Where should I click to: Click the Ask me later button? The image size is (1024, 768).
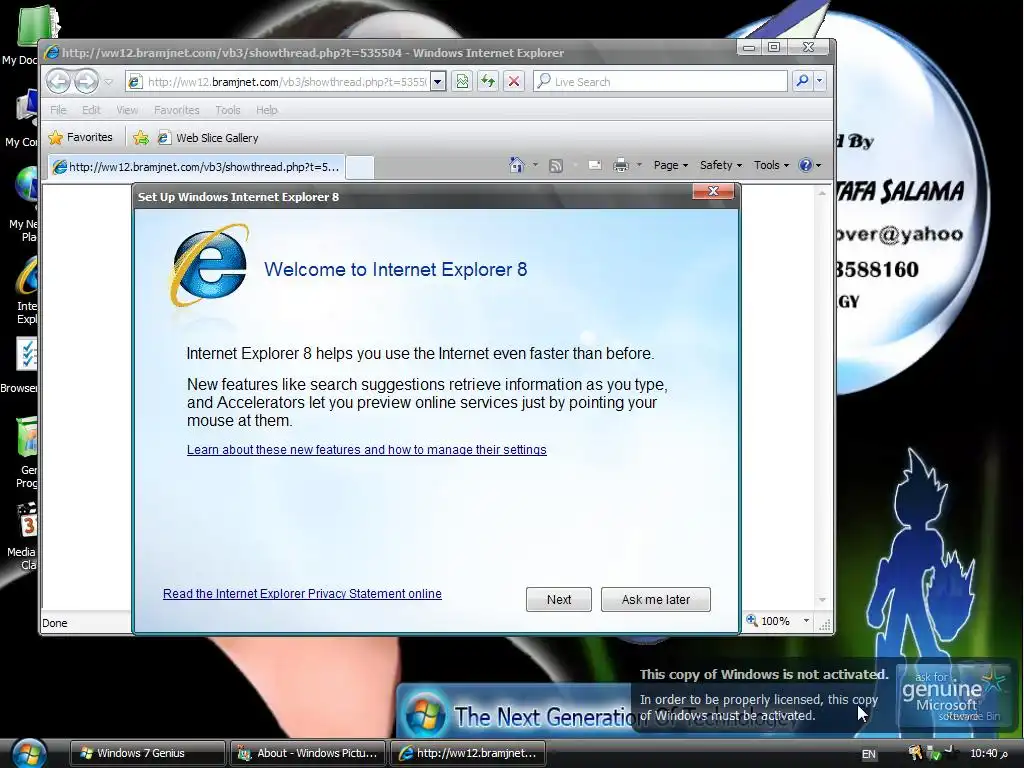click(x=656, y=600)
